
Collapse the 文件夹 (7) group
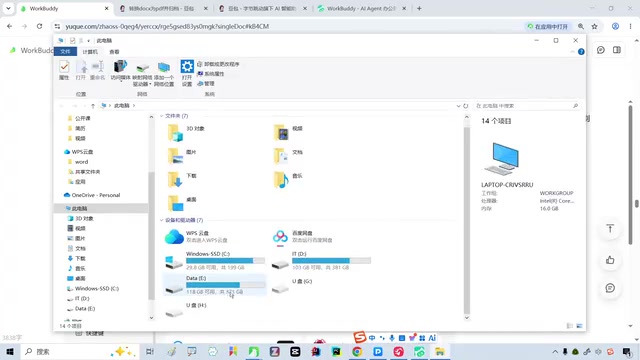click(x=162, y=116)
